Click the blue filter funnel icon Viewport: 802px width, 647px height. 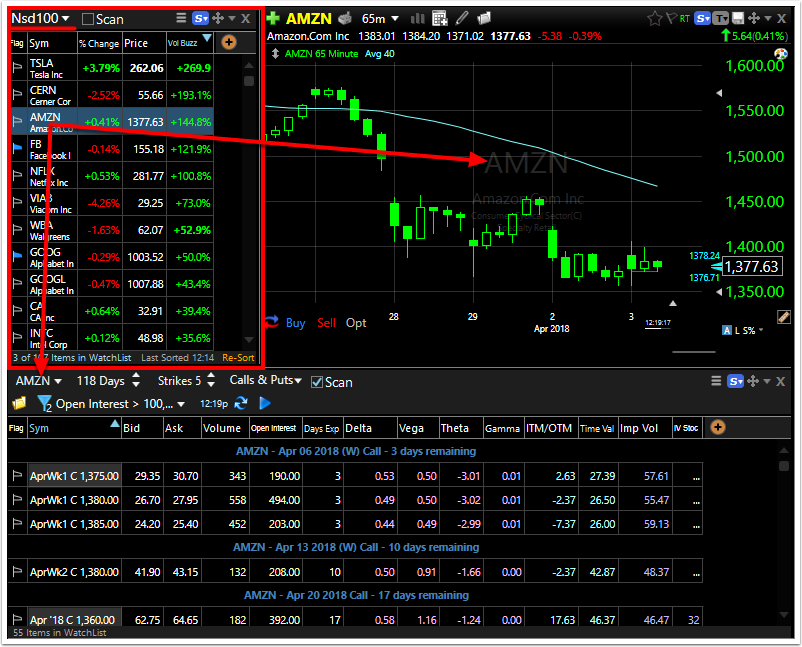[44, 404]
